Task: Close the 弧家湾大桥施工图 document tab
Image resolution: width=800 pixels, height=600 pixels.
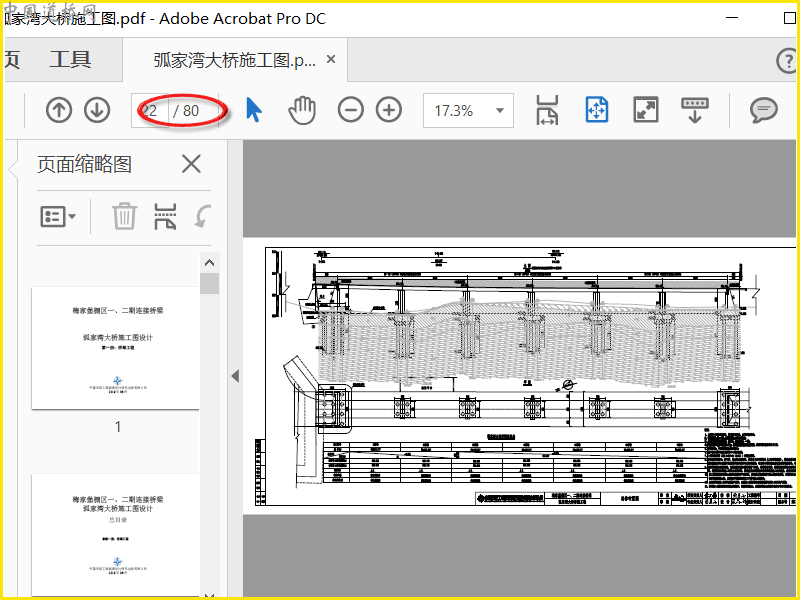Action: tap(331, 60)
